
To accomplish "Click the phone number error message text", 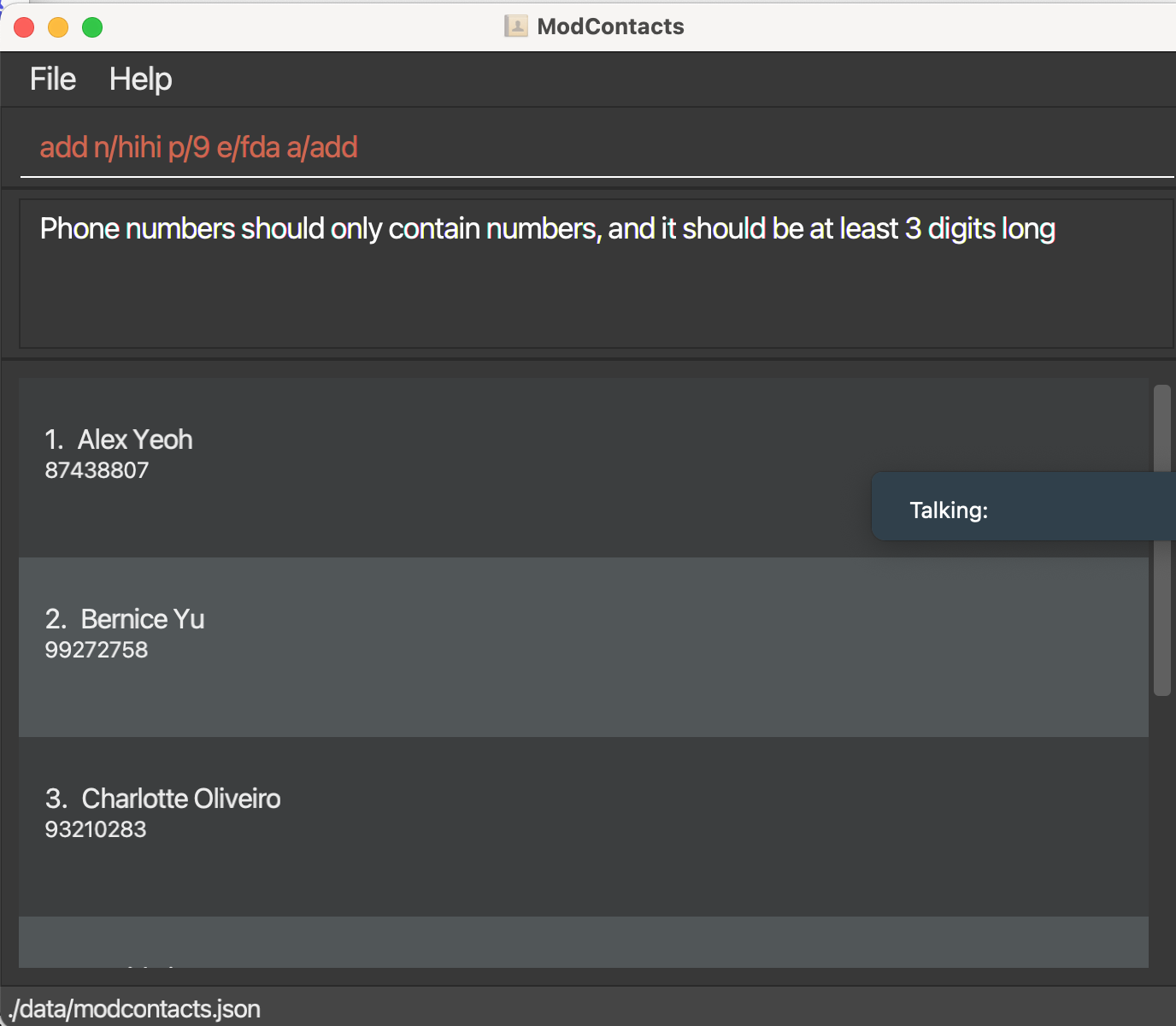I will (x=548, y=229).
